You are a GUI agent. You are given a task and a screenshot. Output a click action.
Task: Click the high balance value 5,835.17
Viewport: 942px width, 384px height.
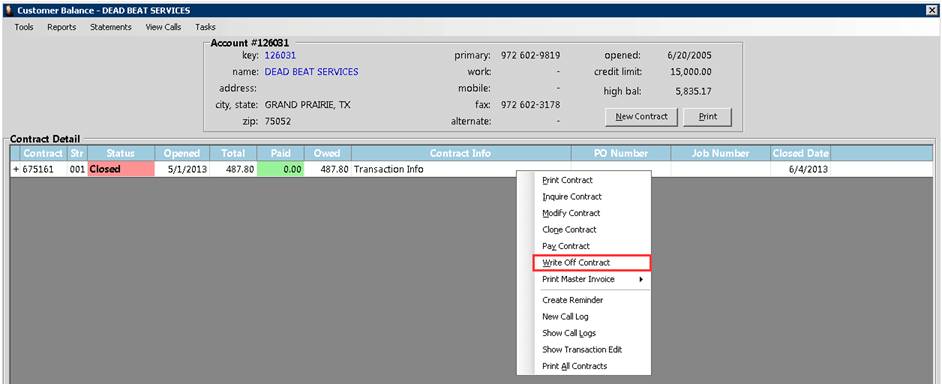pos(694,91)
